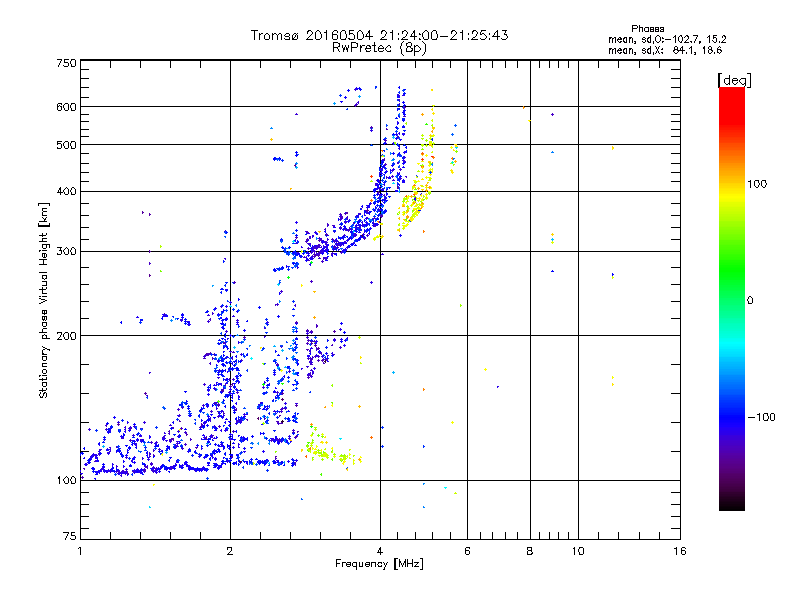Click the phase colorbar
Viewport: 800px width, 600px height.
732,299
